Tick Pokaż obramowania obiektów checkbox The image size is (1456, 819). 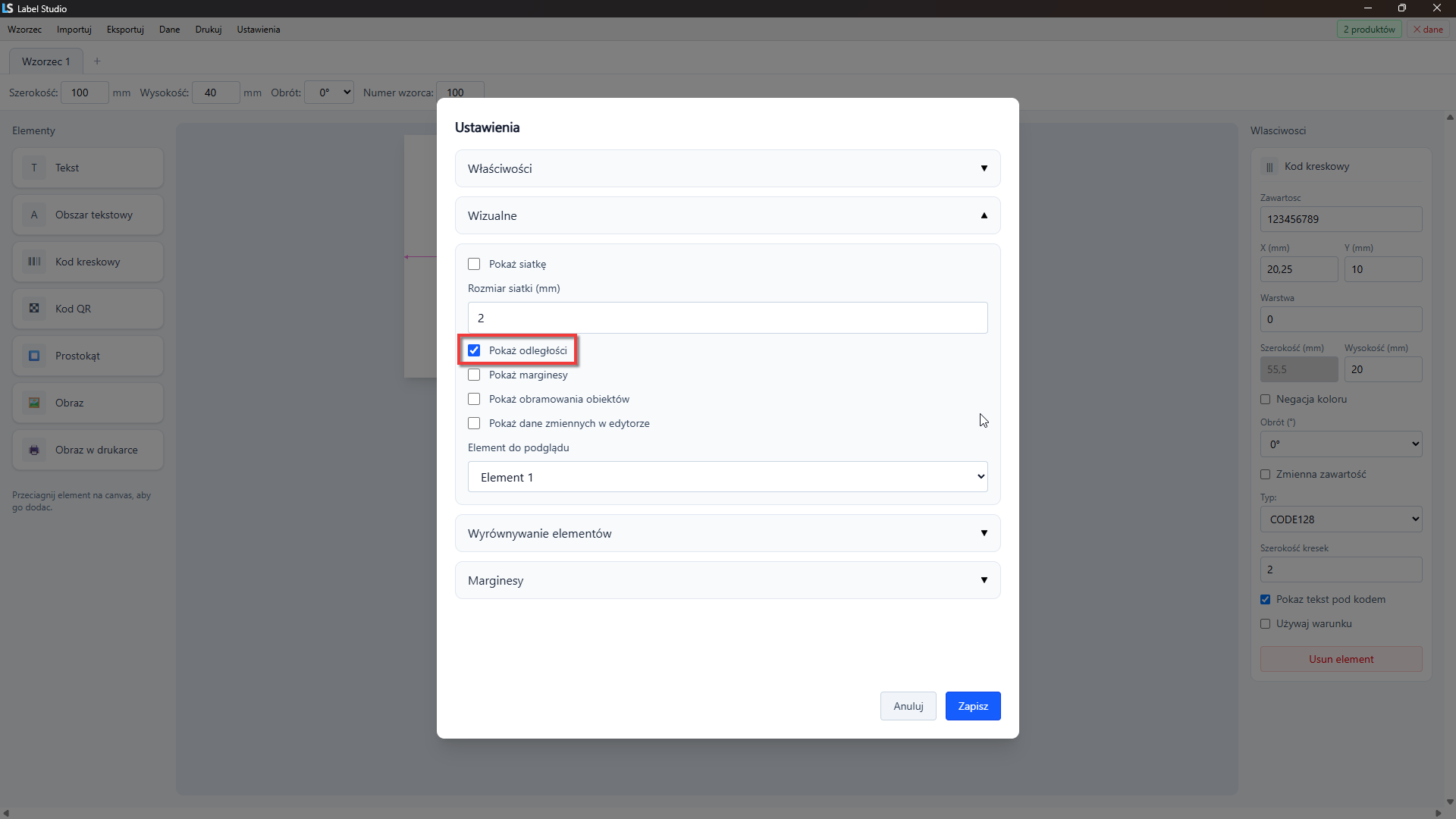pyautogui.click(x=474, y=399)
